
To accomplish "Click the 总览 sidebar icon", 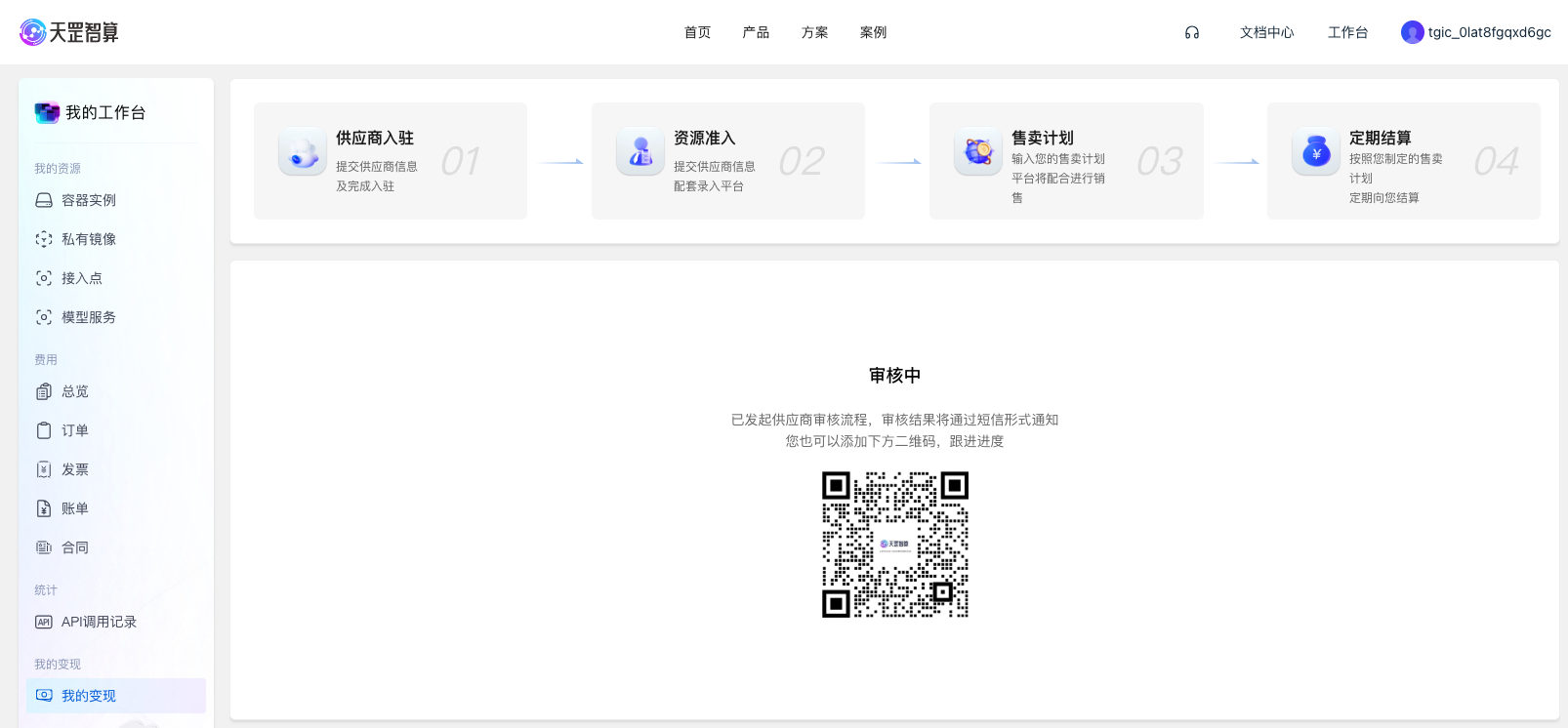I will pyautogui.click(x=44, y=391).
